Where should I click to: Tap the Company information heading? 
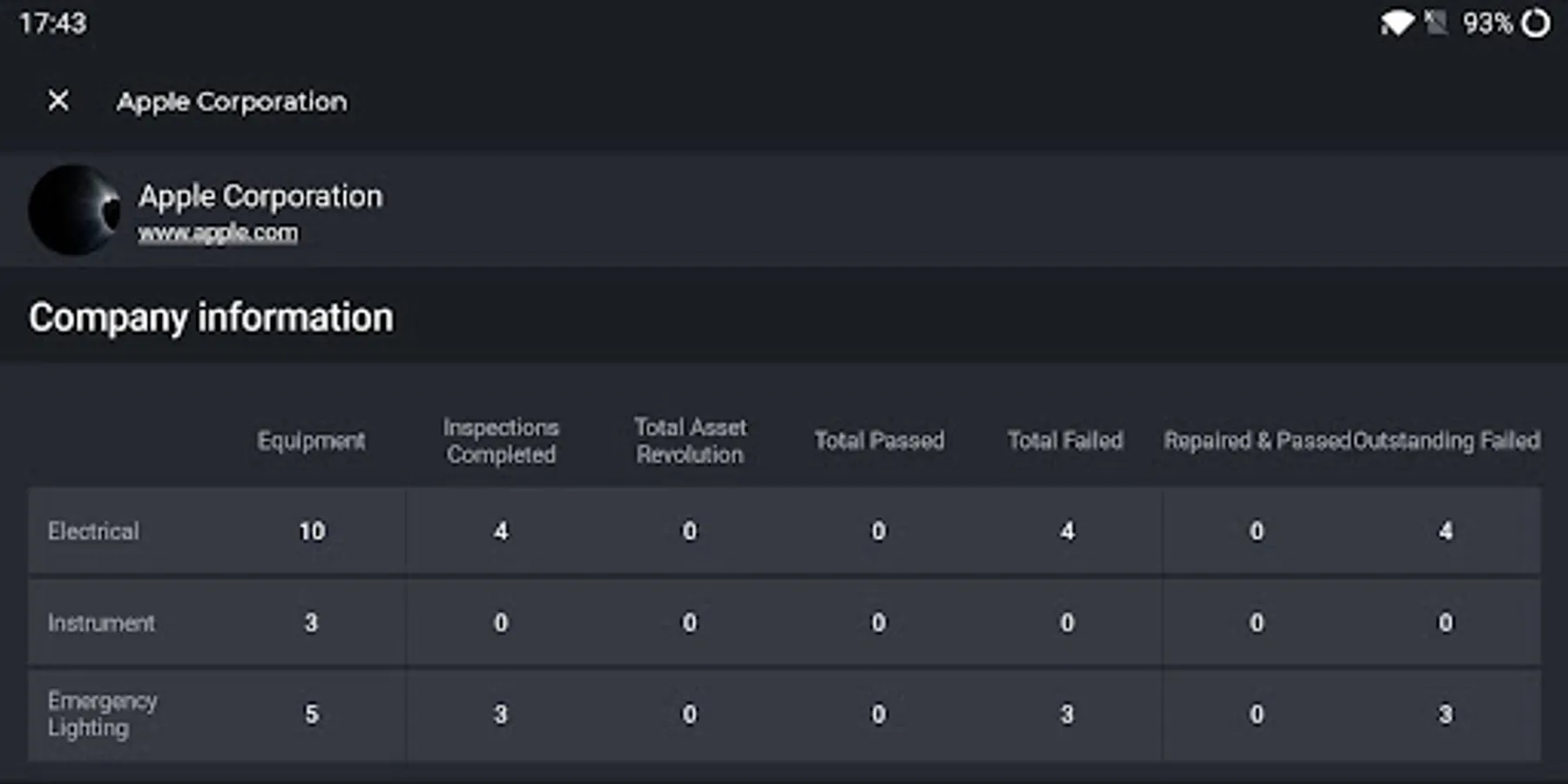pyautogui.click(x=211, y=318)
